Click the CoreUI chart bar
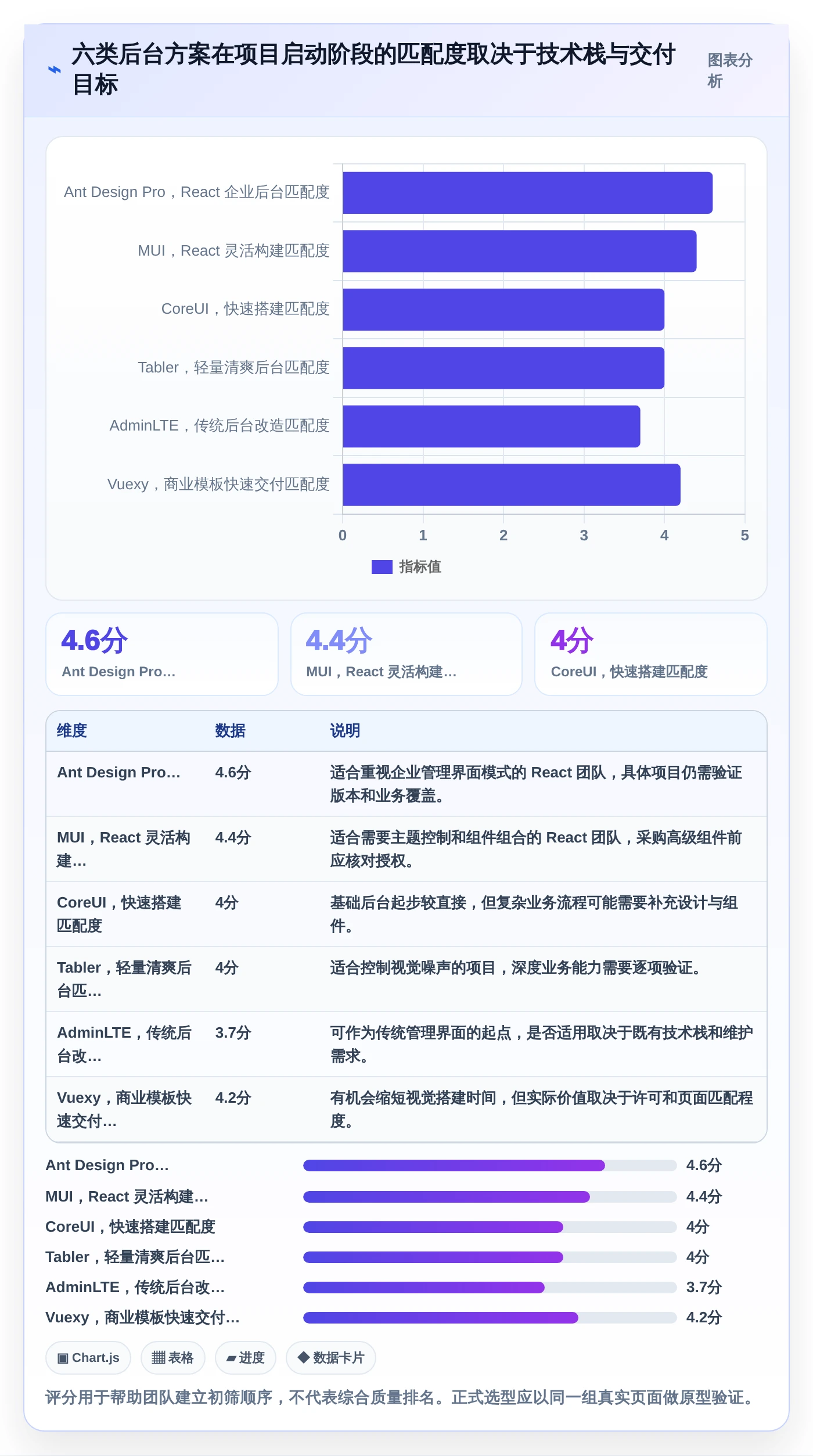 (x=503, y=310)
